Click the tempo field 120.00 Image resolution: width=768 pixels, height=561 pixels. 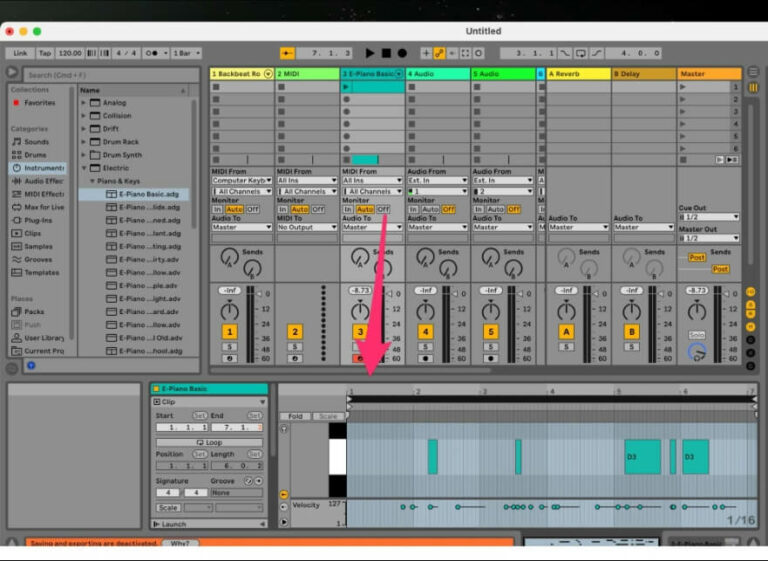(x=70, y=53)
